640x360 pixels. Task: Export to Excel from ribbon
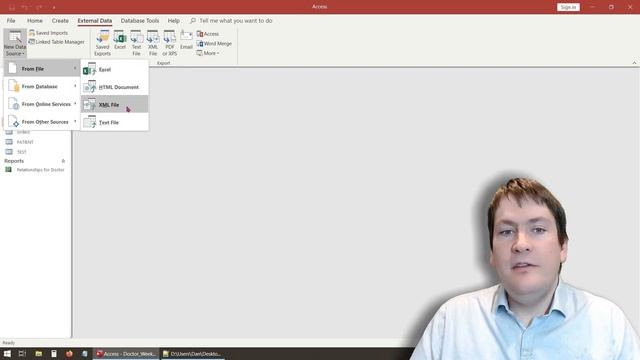coord(120,40)
